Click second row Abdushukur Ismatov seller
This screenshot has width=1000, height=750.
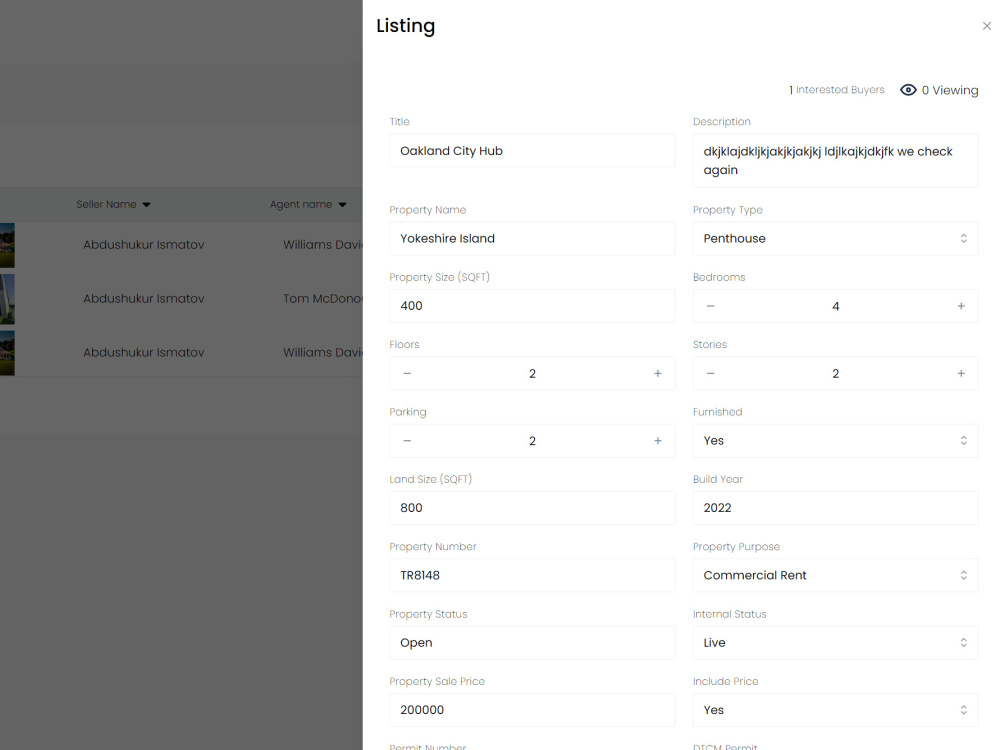pos(143,298)
